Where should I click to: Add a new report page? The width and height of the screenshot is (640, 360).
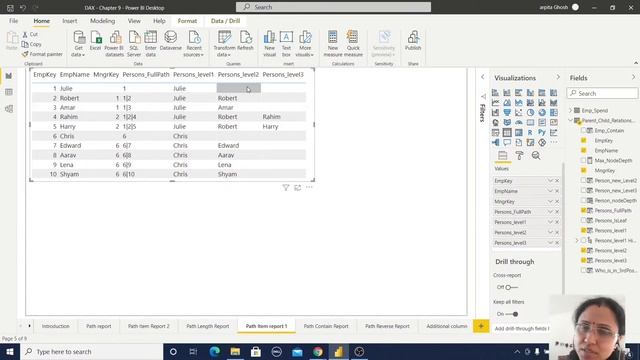tap(481, 326)
